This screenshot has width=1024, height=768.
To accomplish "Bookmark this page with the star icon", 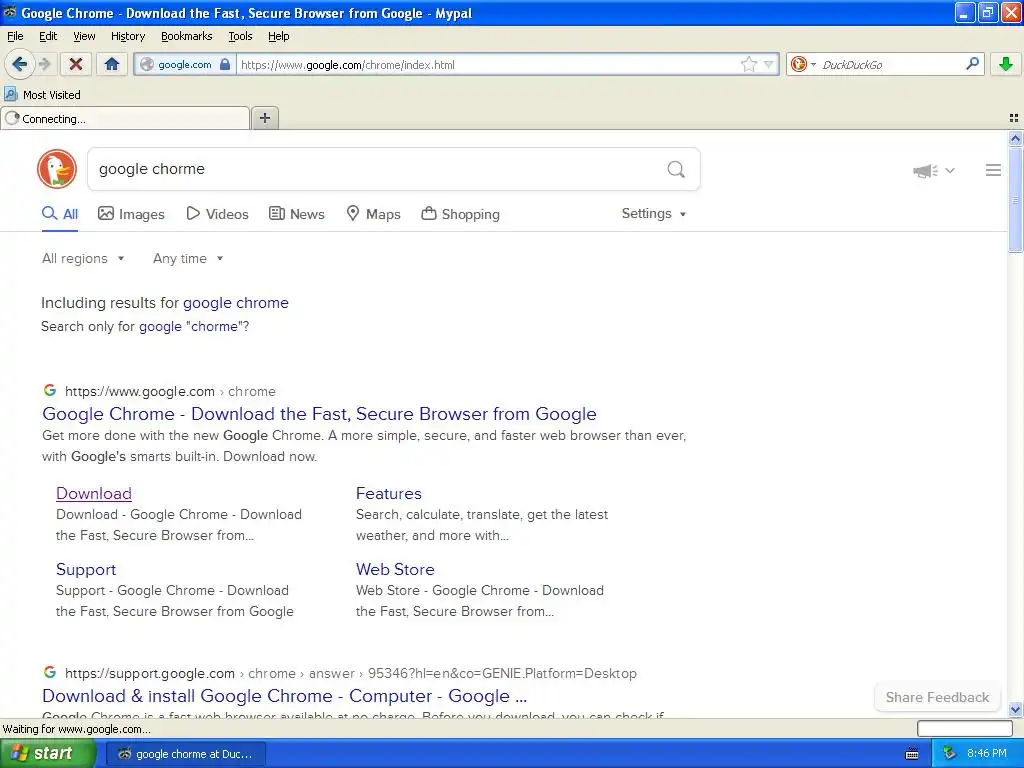I will (x=748, y=64).
